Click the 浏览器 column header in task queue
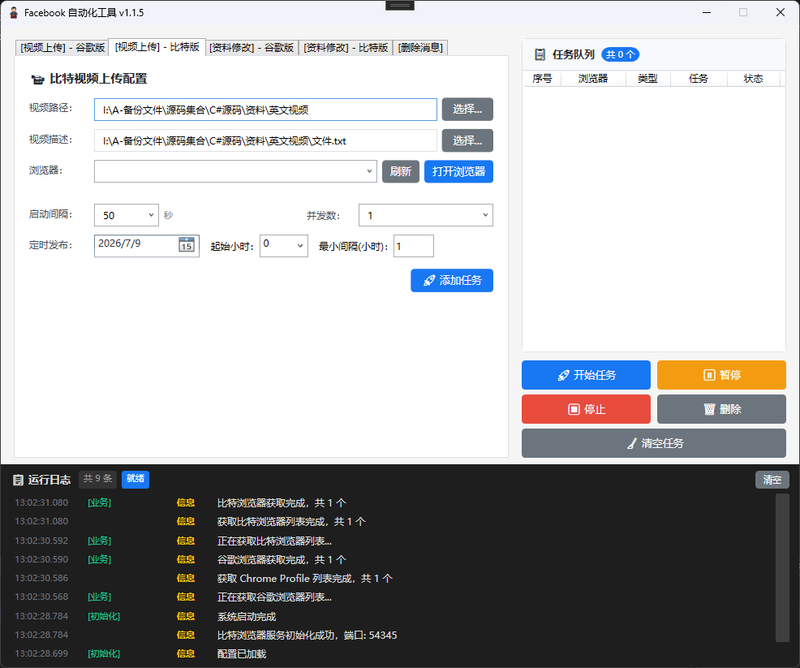 coord(593,79)
